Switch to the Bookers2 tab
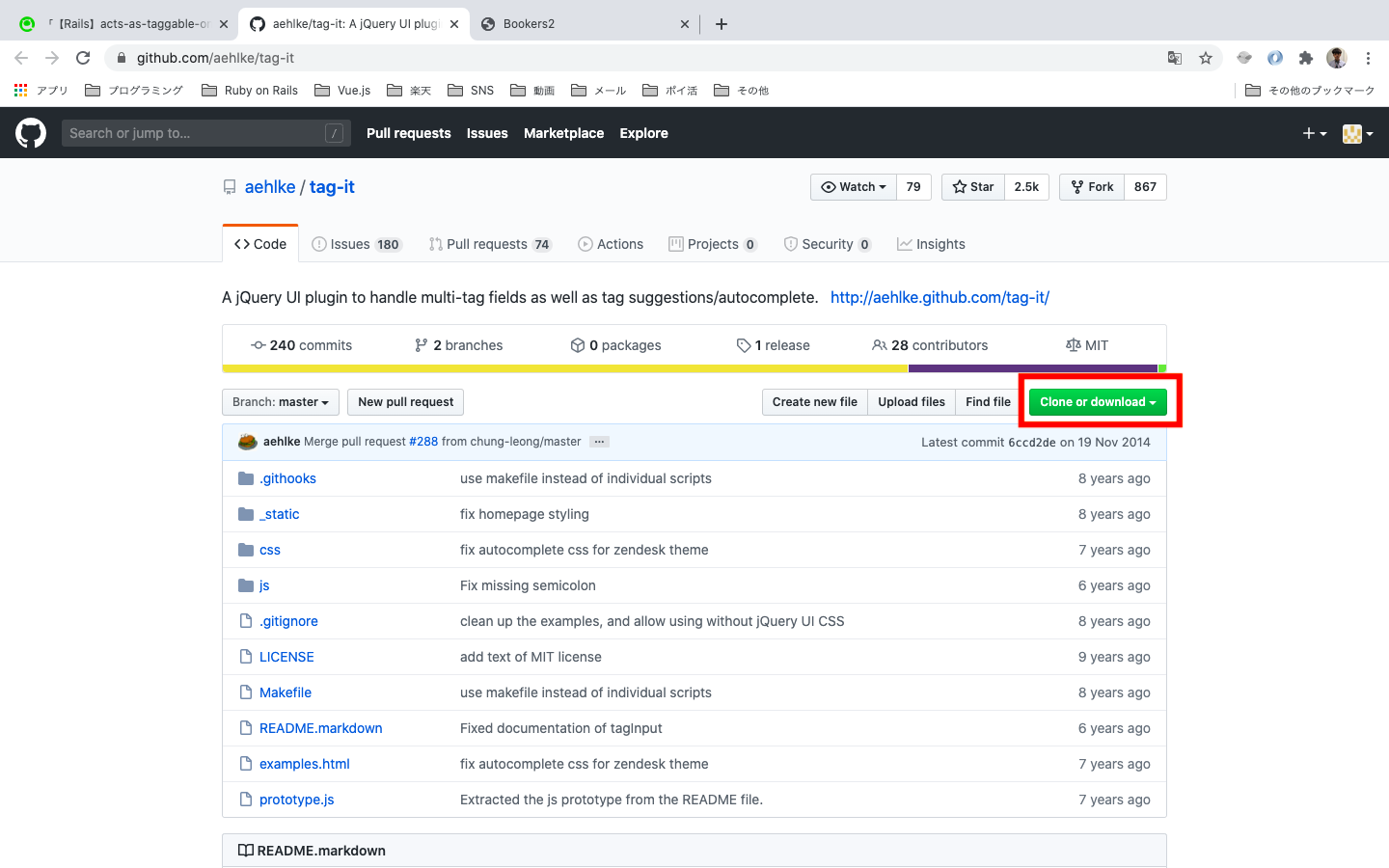This screenshot has height=868, width=1389. click(586, 24)
